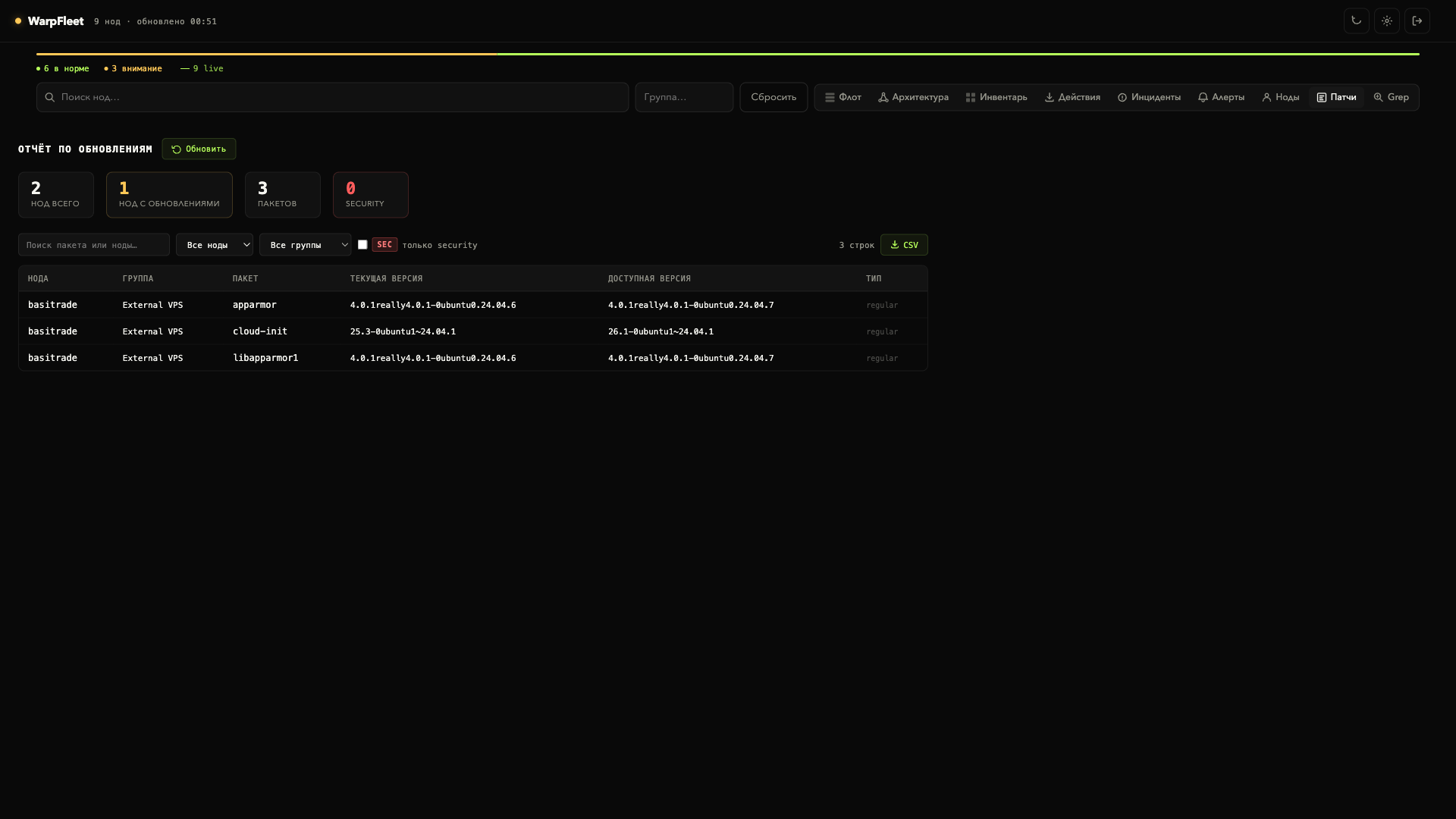Viewport: 1456px width, 819px height.
Task: Click available version 26.1-0ubuntu1~24.04.1
Action: [661, 331]
